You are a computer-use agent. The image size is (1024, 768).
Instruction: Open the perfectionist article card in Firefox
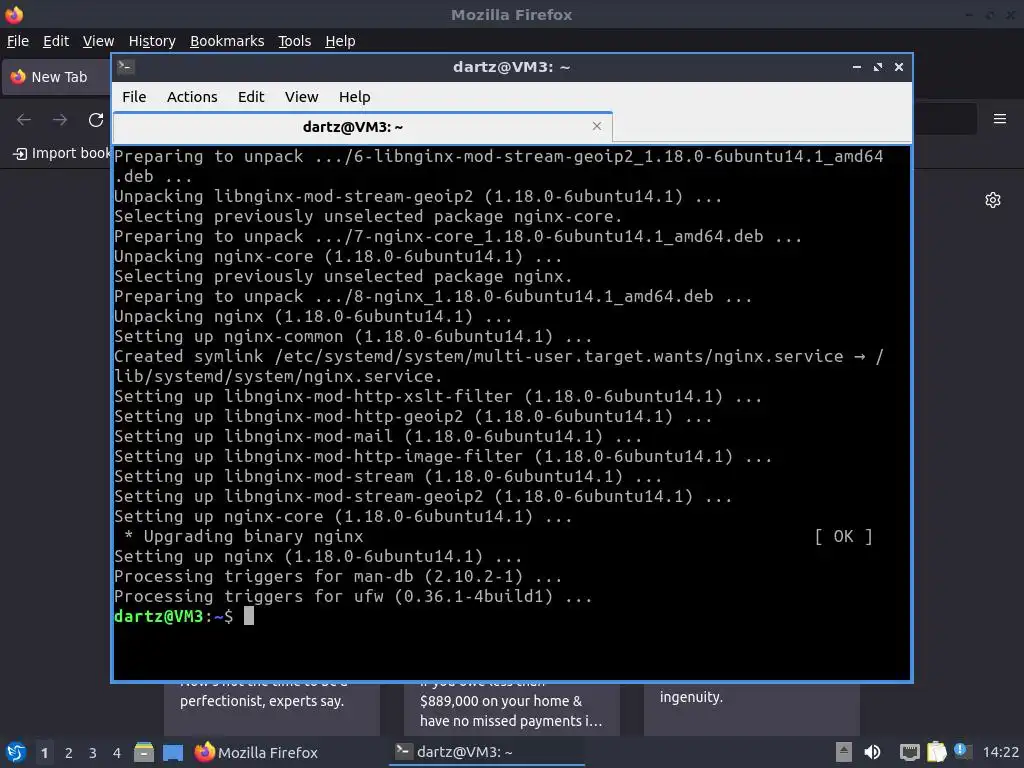pos(272,708)
